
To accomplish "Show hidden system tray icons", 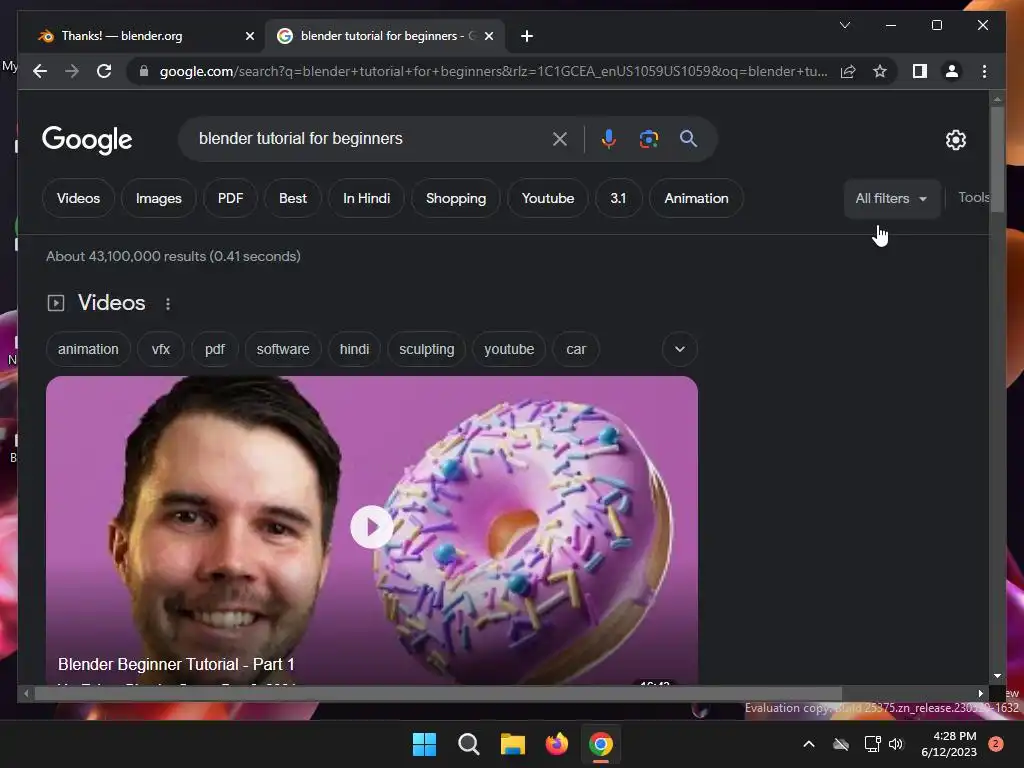I will [x=808, y=744].
